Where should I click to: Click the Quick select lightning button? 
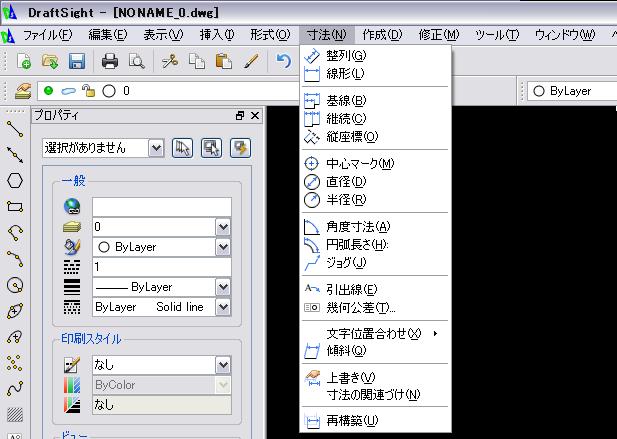click(240, 148)
